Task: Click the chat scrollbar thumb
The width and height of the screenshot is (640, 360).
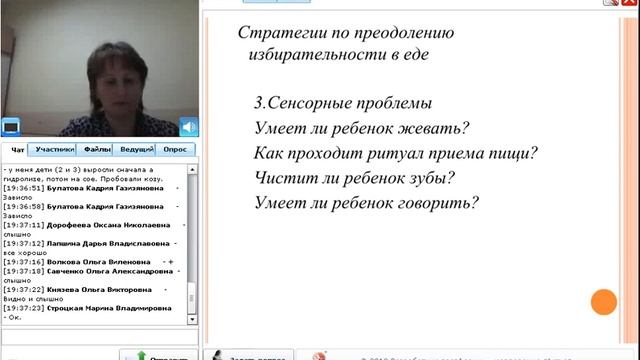Action: [192, 298]
